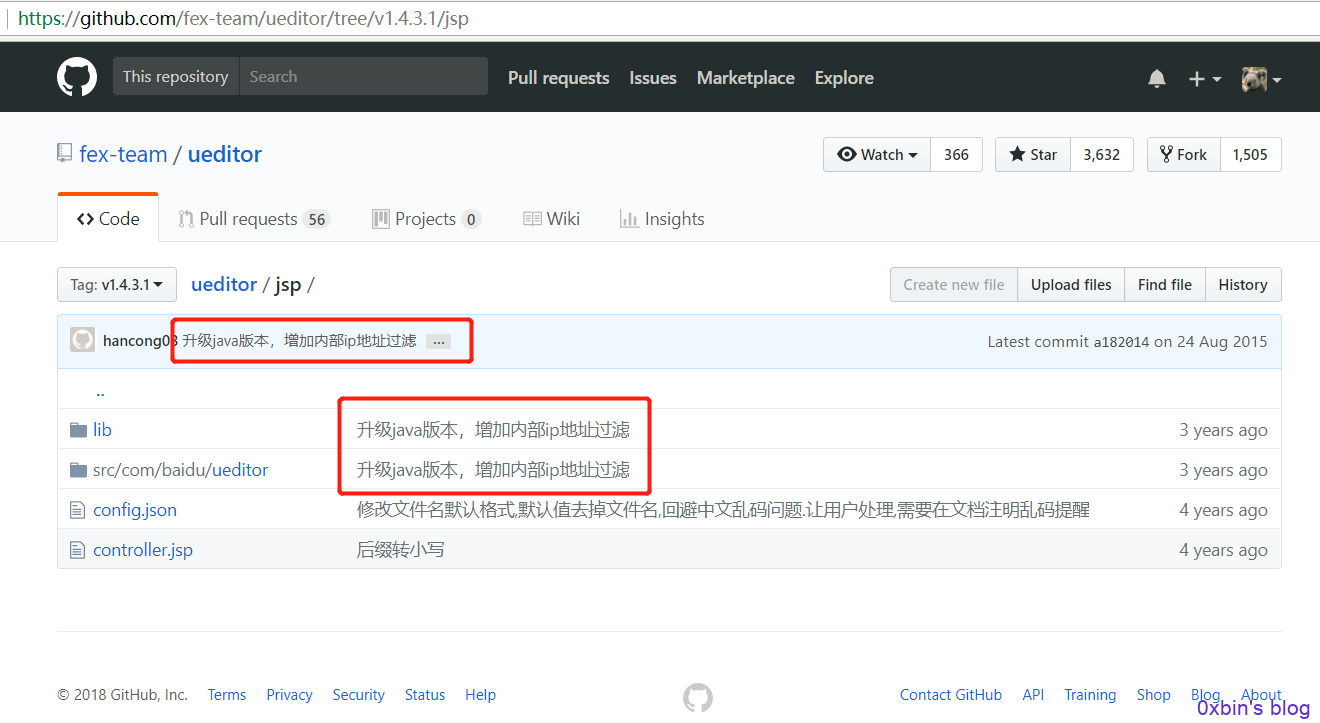Open the footer Security link

pos(358,695)
